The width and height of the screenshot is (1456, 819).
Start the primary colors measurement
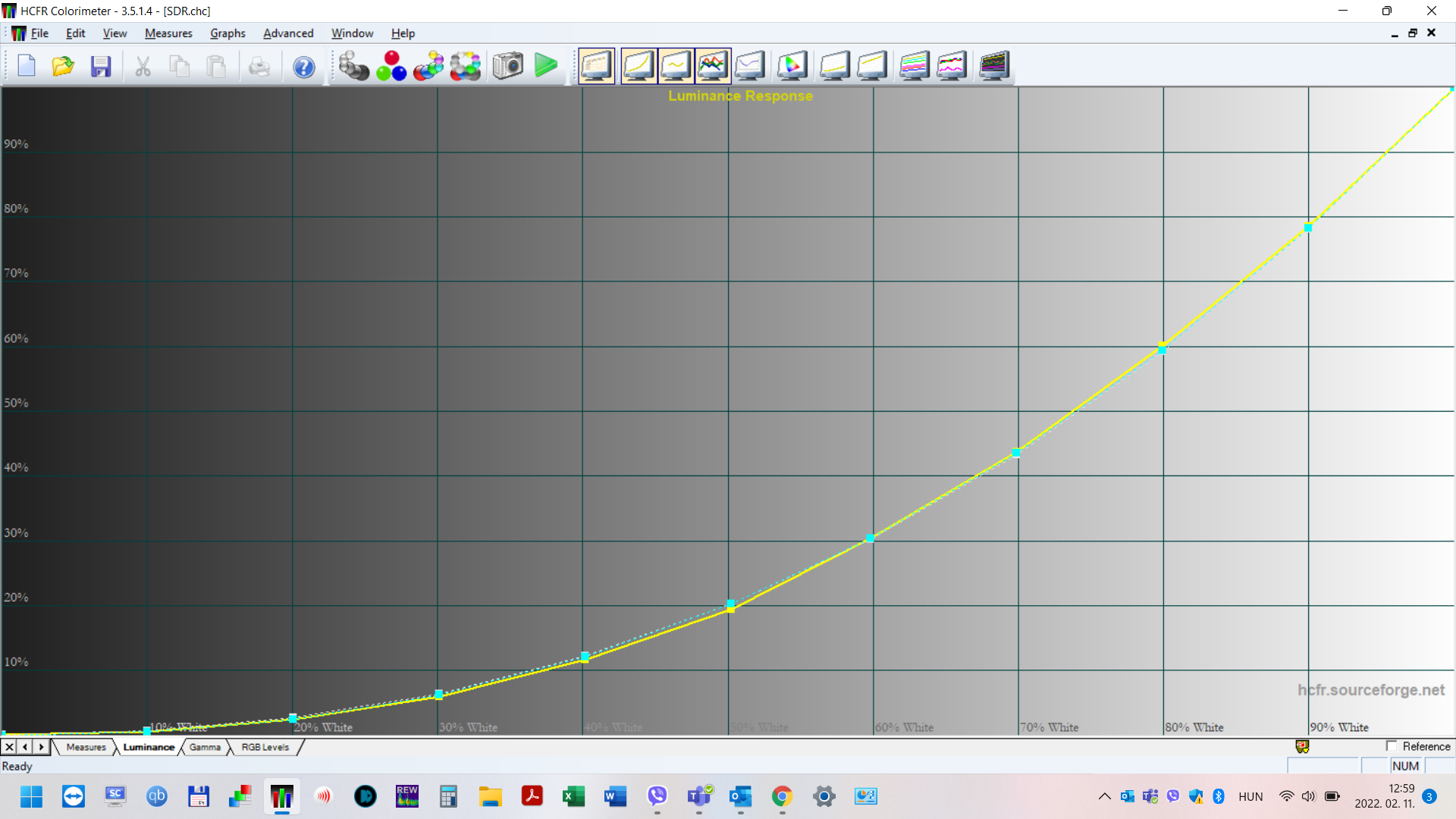tap(391, 66)
